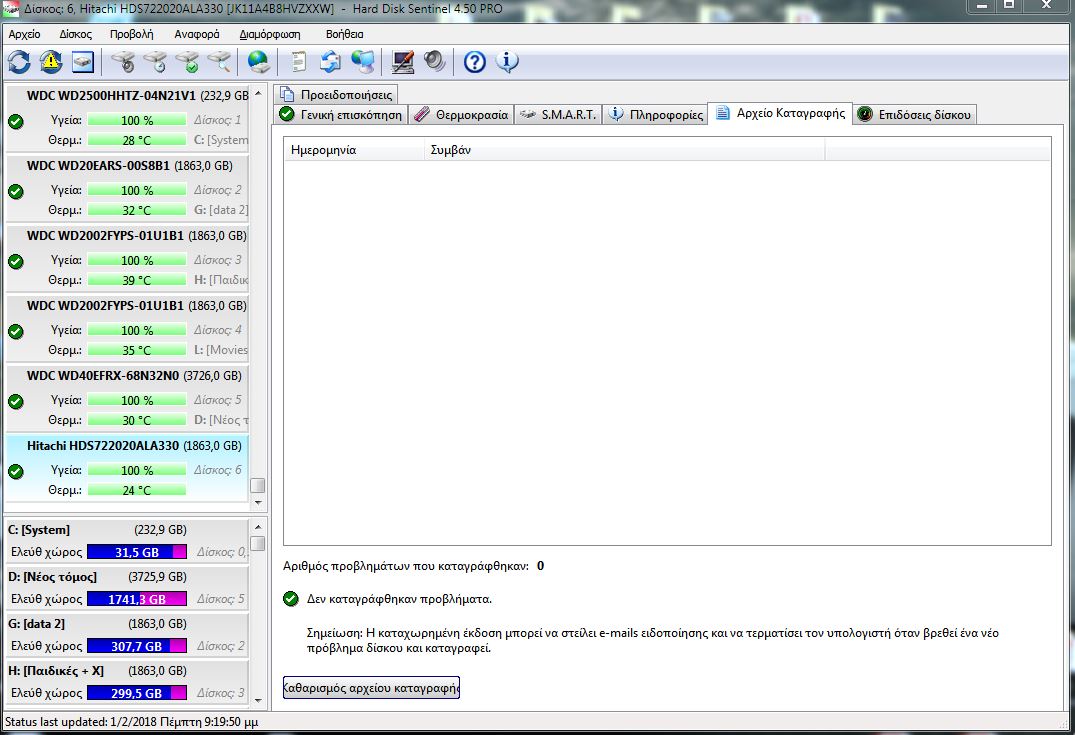Select the C: [System] partition entry
The width and height of the screenshot is (1075, 735).
(127, 540)
